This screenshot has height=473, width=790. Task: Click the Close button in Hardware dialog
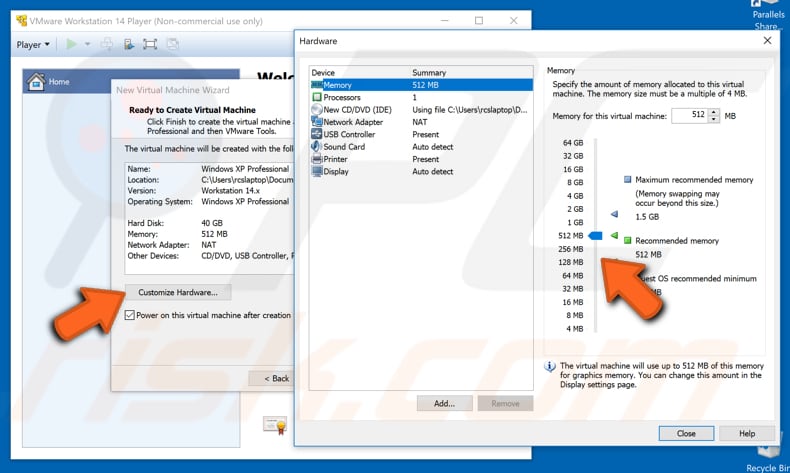pyautogui.click(x=686, y=433)
